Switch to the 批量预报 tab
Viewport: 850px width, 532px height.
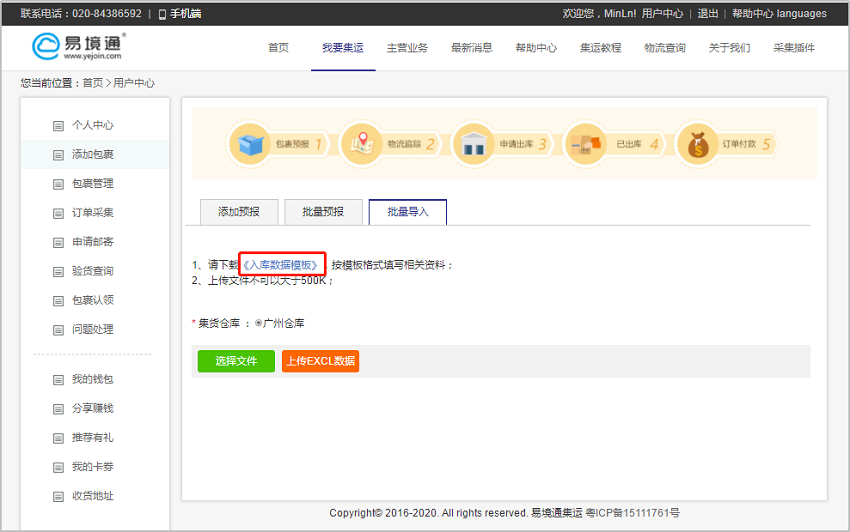[323, 212]
